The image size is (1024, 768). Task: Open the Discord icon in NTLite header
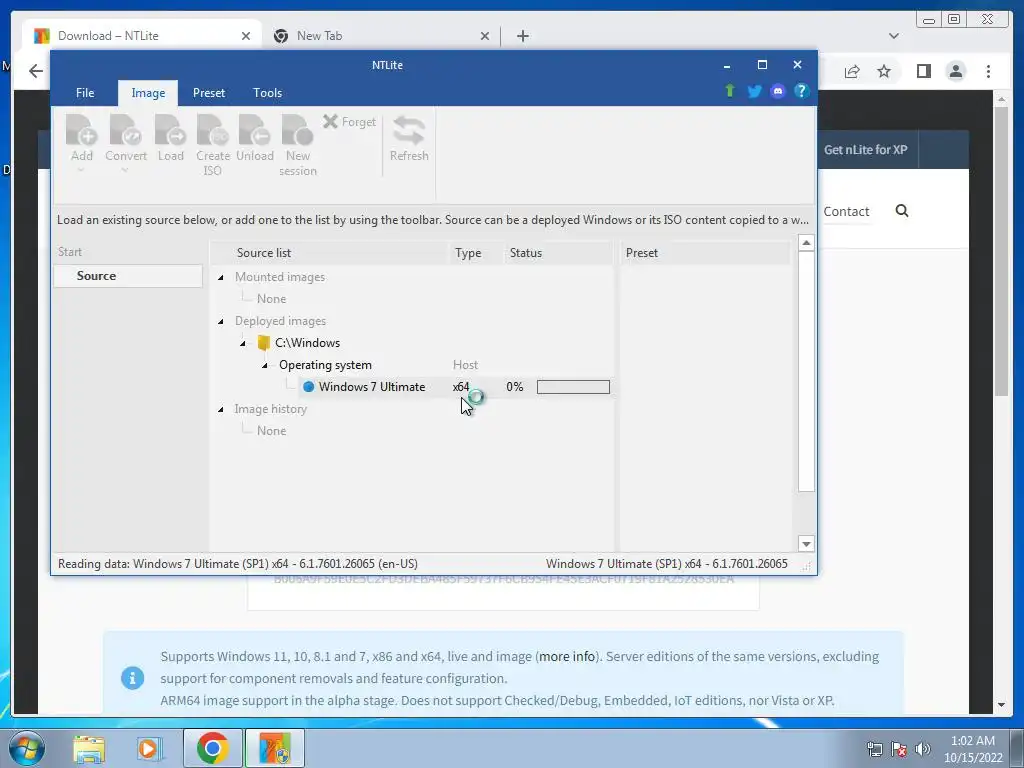point(778,91)
